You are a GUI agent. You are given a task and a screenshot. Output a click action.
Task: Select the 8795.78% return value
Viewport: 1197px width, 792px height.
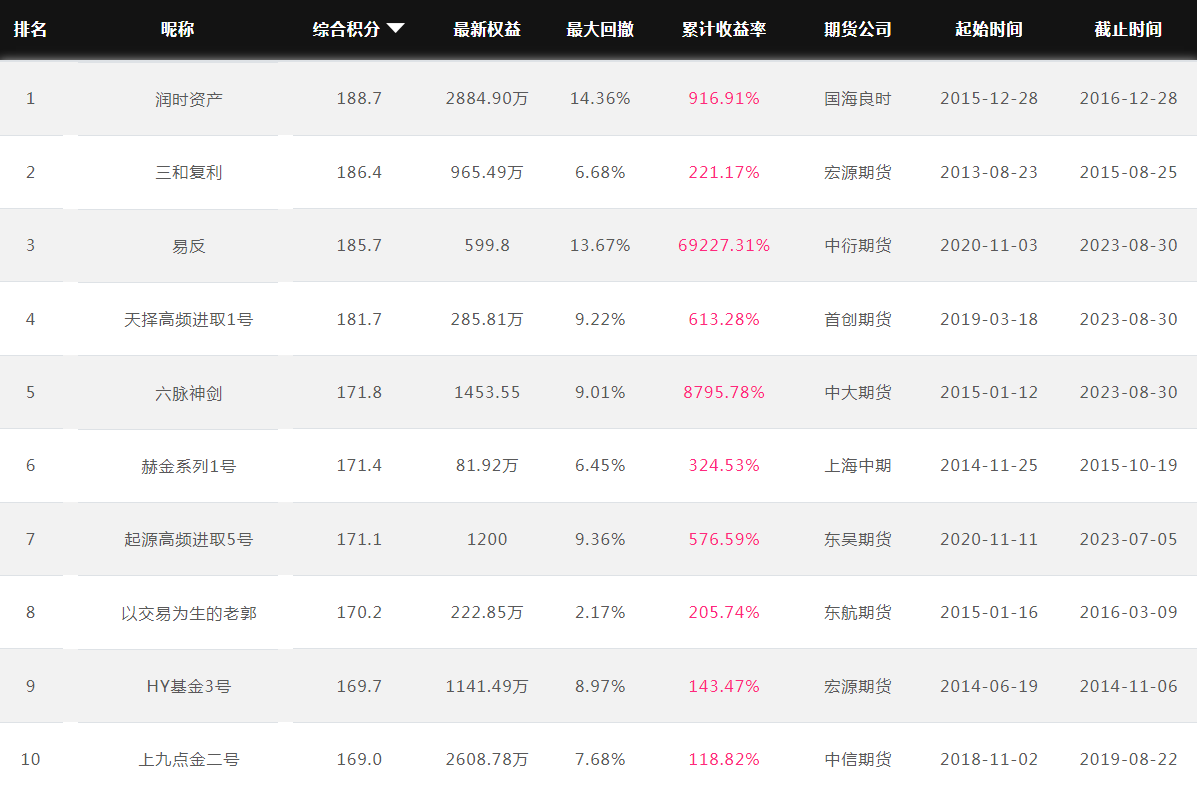pyautogui.click(x=724, y=392)
